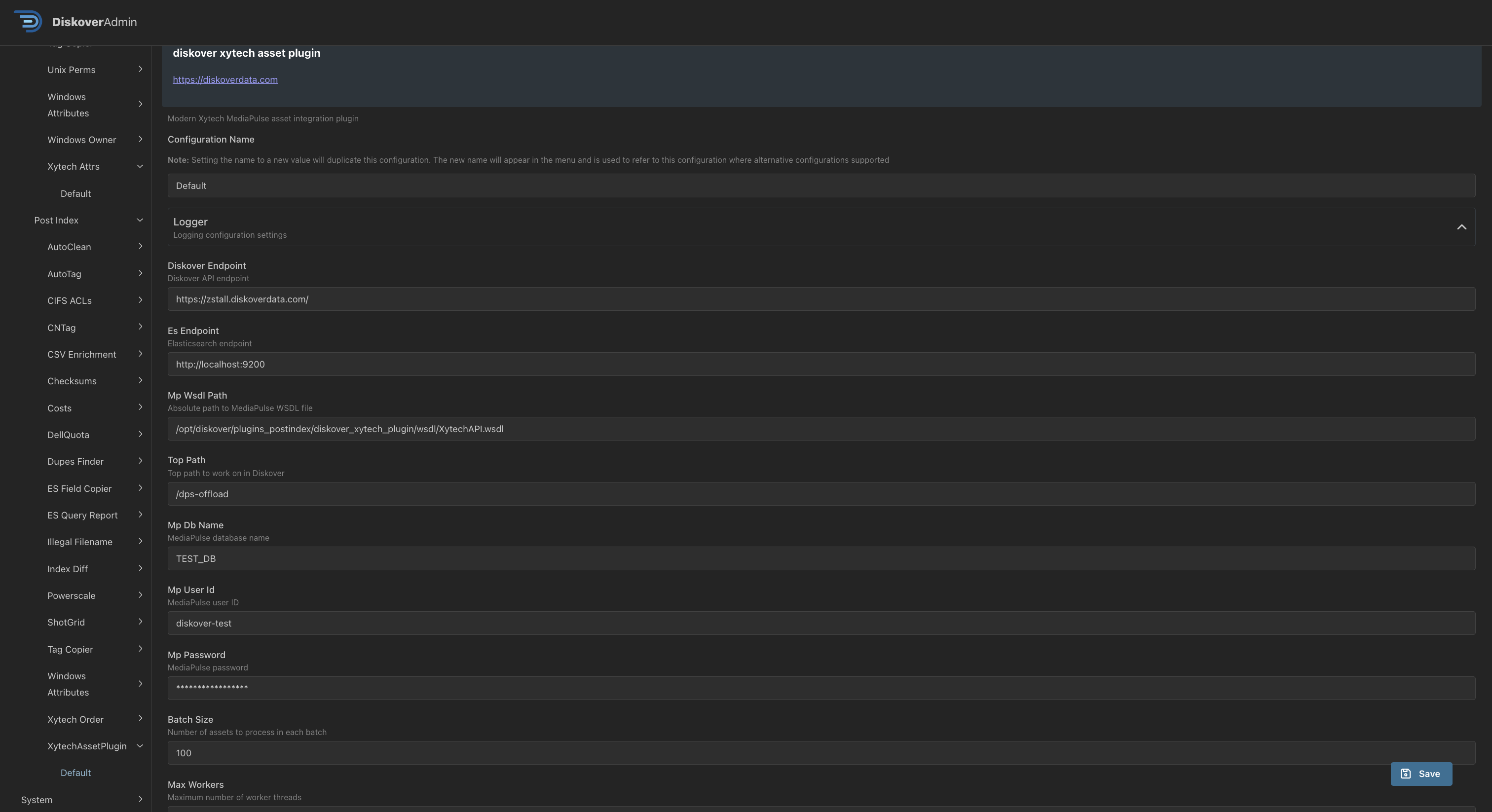Expand Powerscale entry
This screenshot has height=812, width=1492.
pyautogui.click(x=95, y=596)
